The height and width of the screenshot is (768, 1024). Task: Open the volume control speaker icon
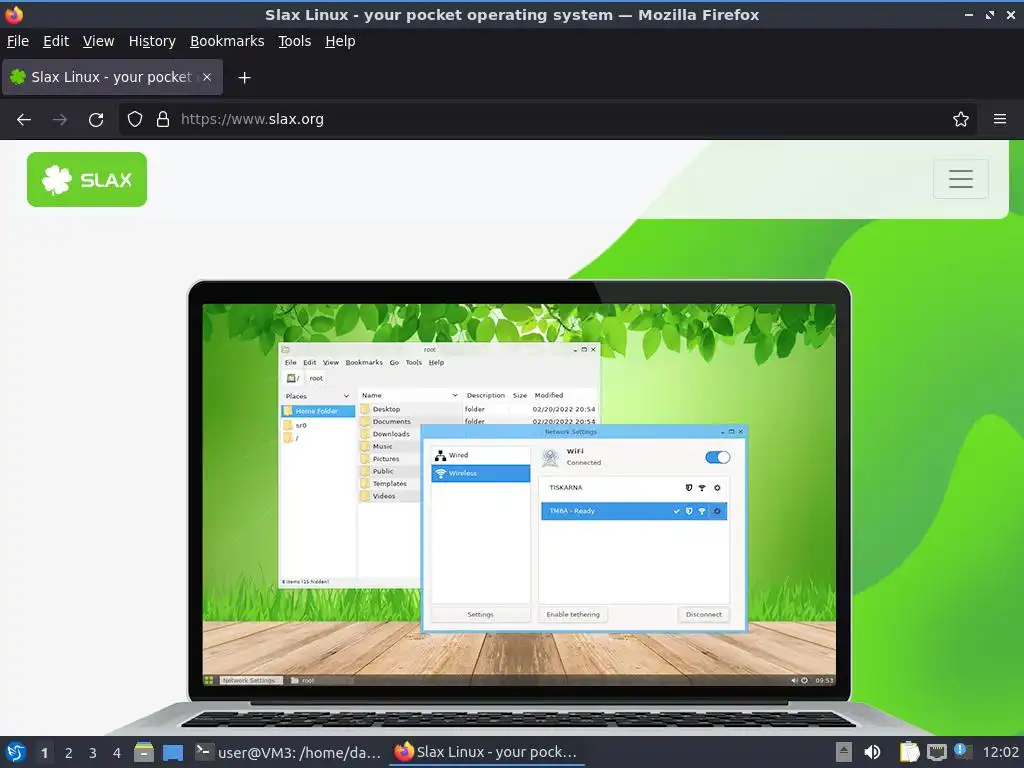point(872,752)
